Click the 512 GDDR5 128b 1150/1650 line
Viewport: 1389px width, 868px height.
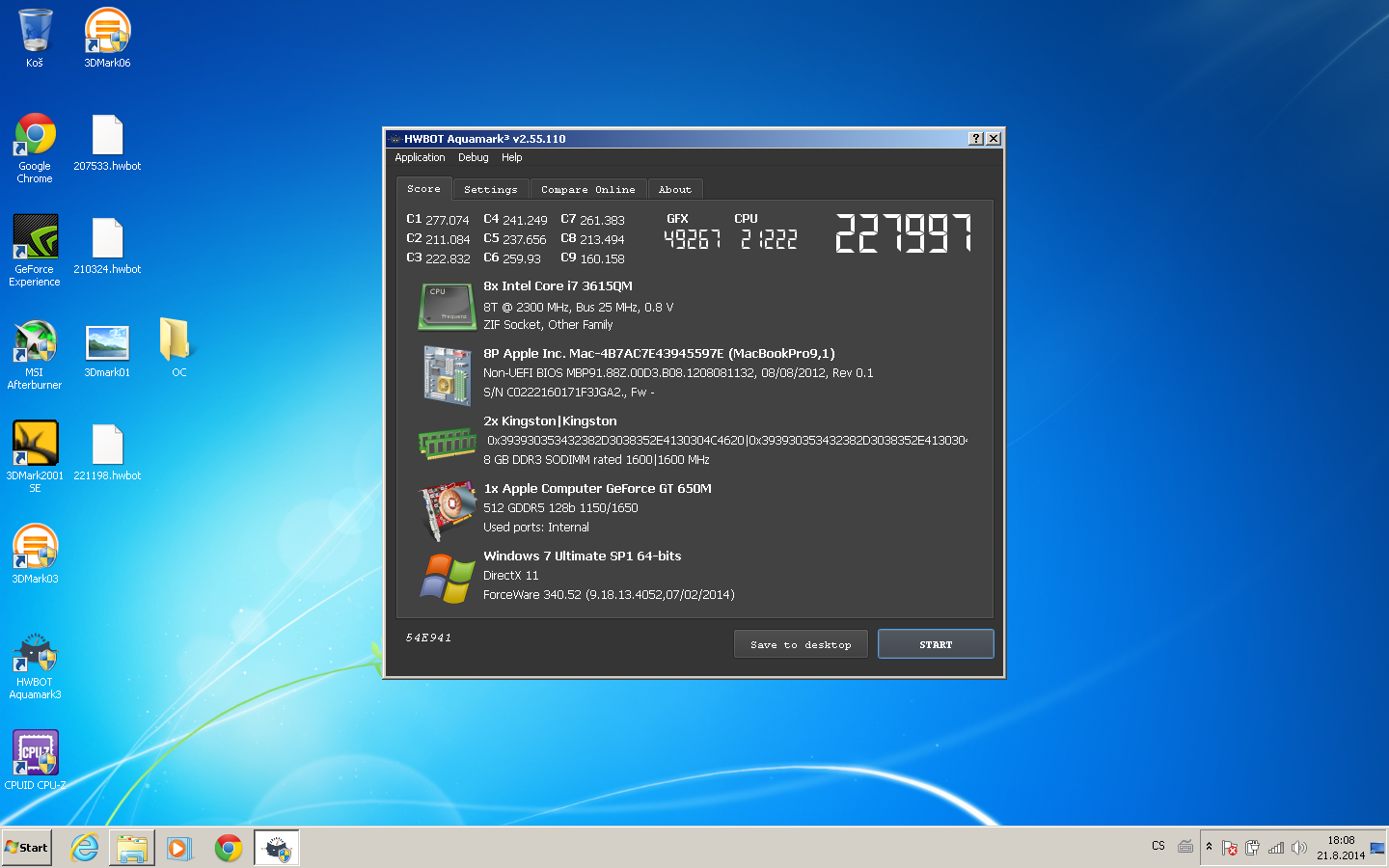[x=560, y=508]
